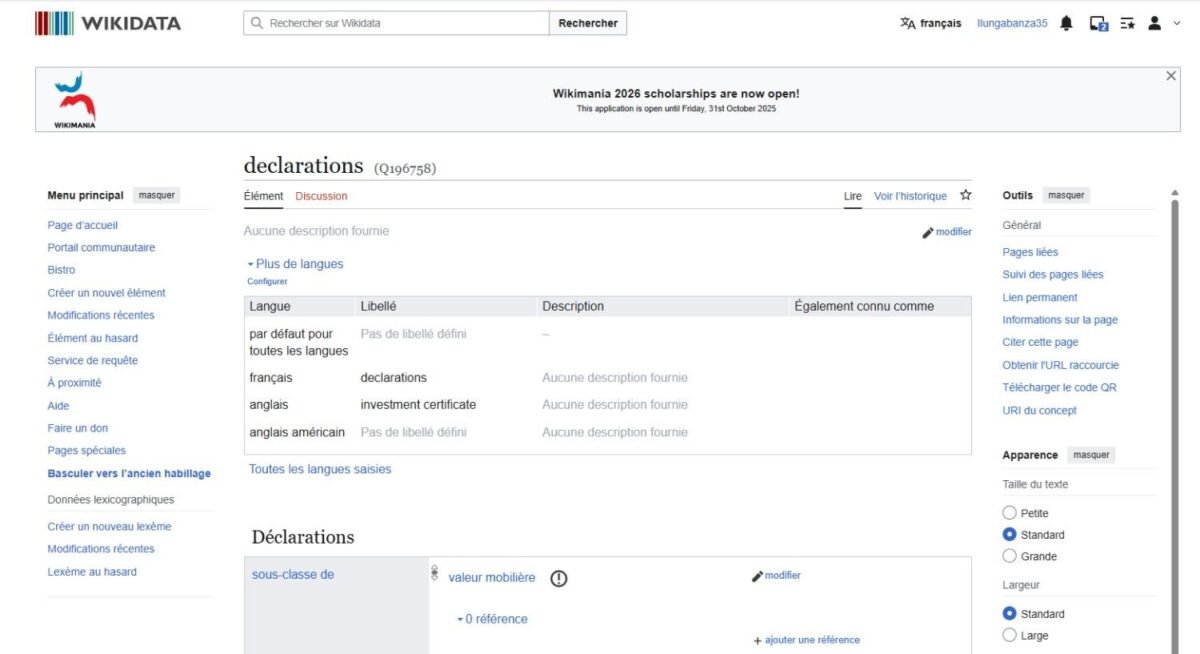Close the Wikimania banner
This screenshot has height=654, width=1200.
coord(1171,76)
